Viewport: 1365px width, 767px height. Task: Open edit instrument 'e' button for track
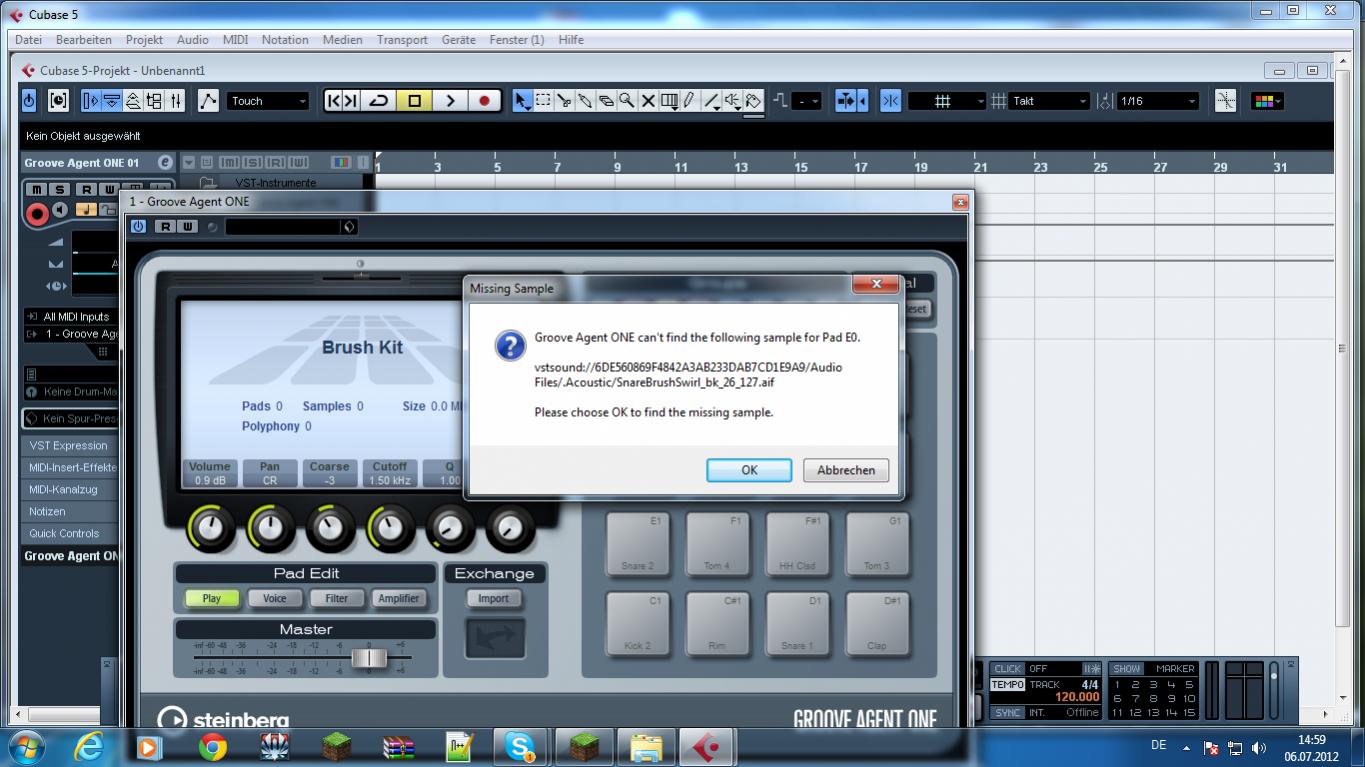point(165,163)
